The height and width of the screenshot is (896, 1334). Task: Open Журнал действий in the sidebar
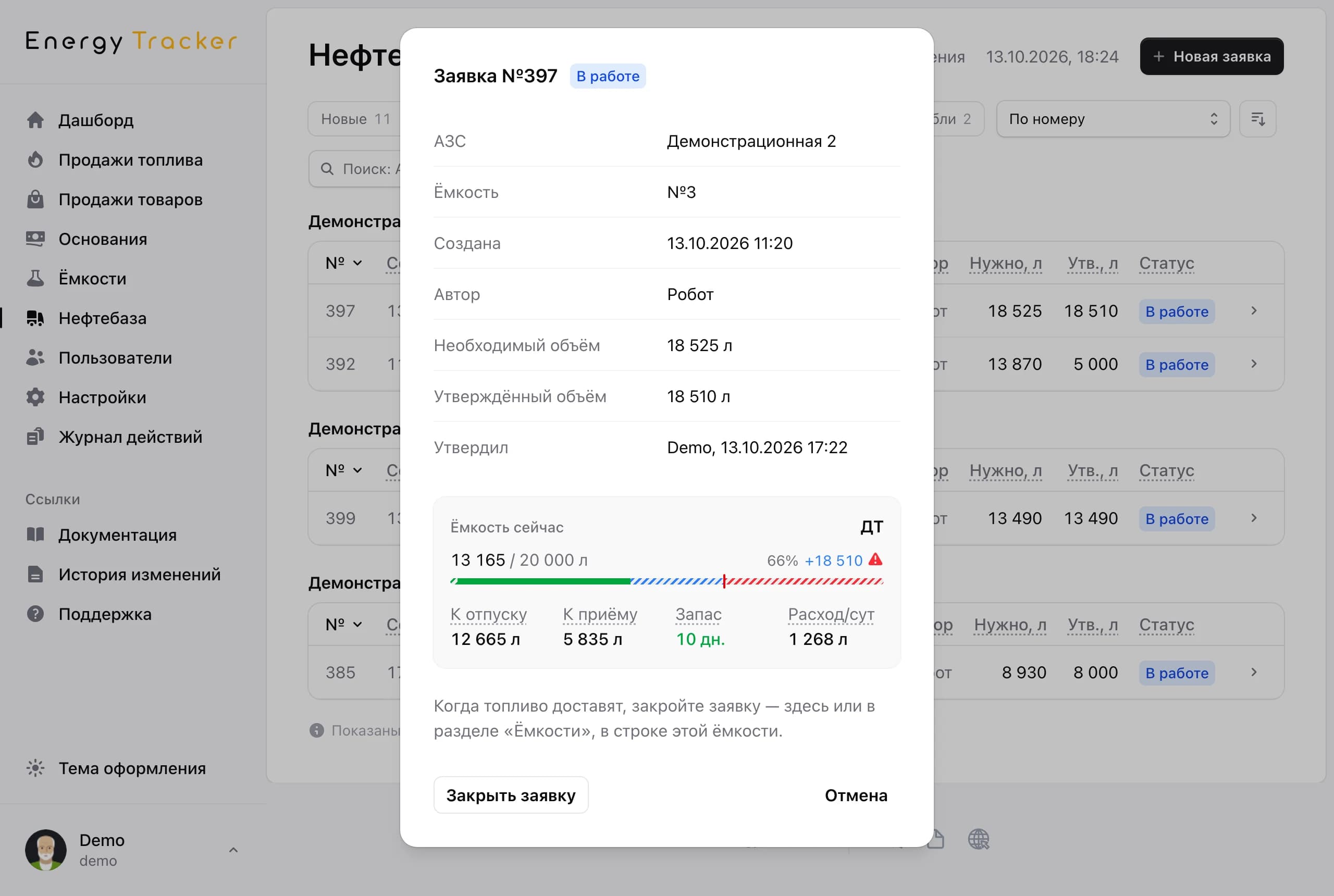tap(130, 437)
